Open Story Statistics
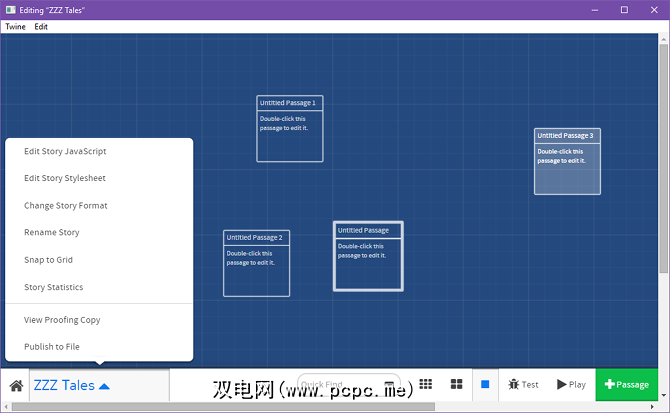The image size is (670, 413). click(53, 287)
